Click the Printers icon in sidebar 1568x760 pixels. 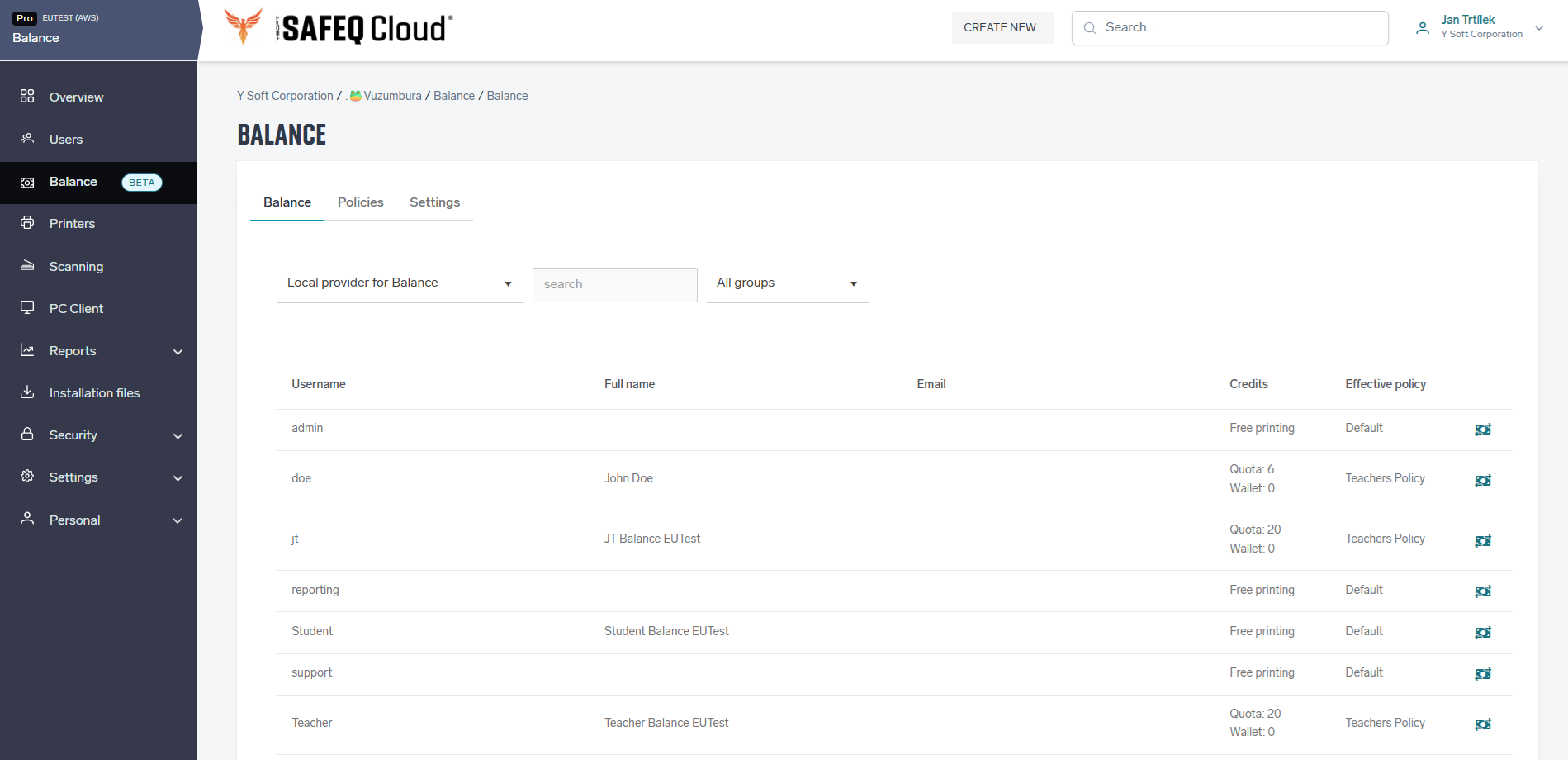tap(27, 222)
